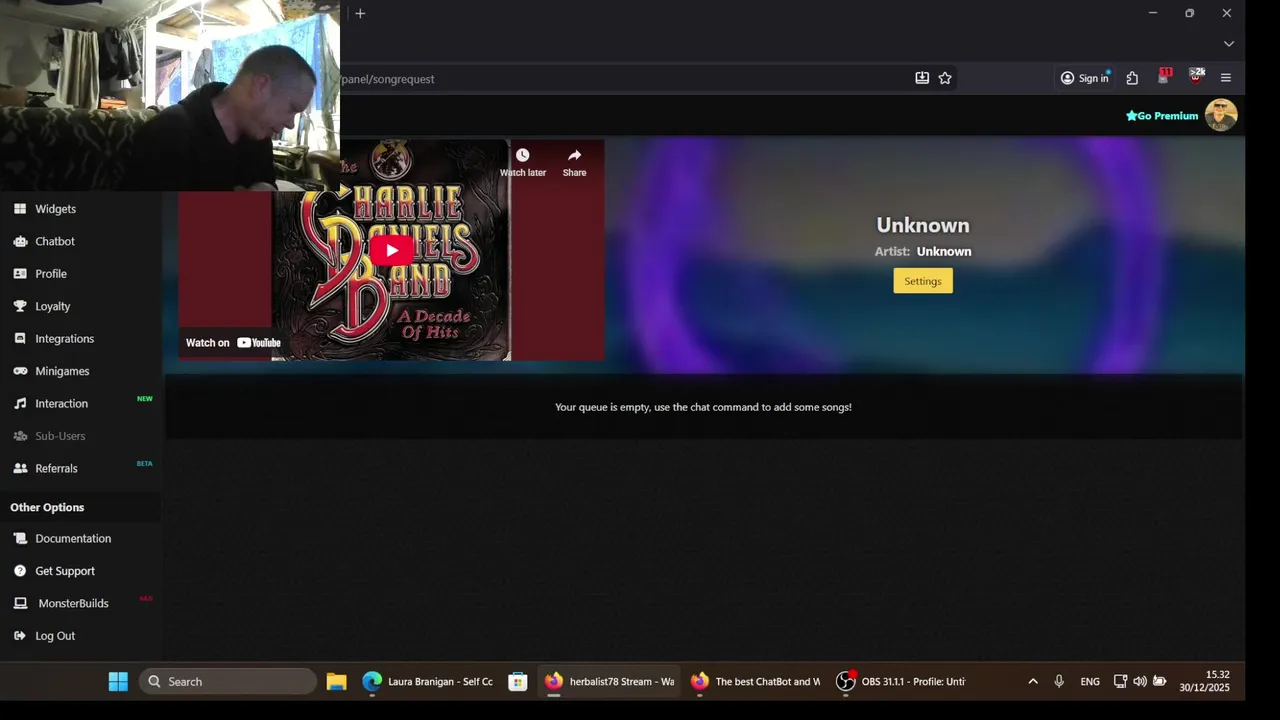
Task: Click the browser Sign in button
Action: [x=1084, y=78]
